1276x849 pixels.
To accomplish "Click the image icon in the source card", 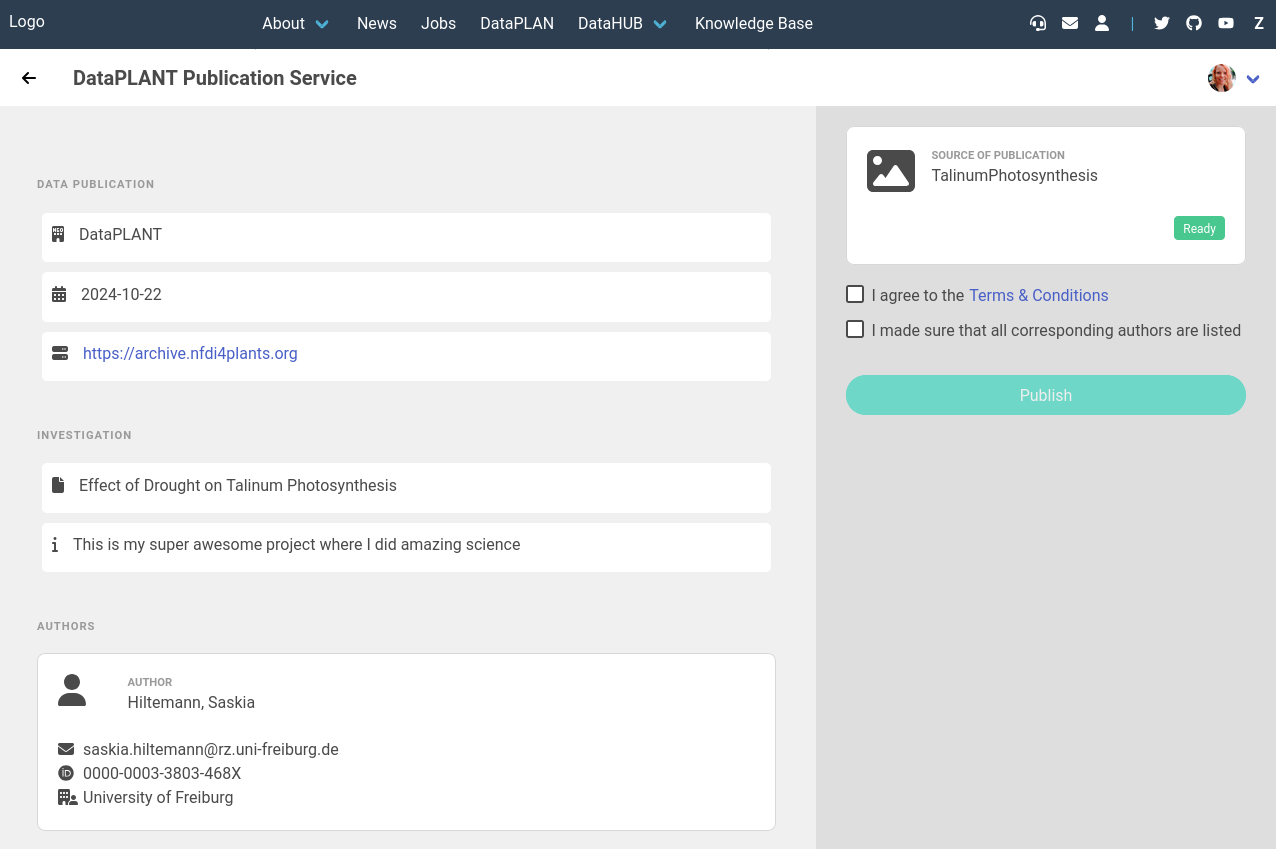I will (x=891, y=171).
